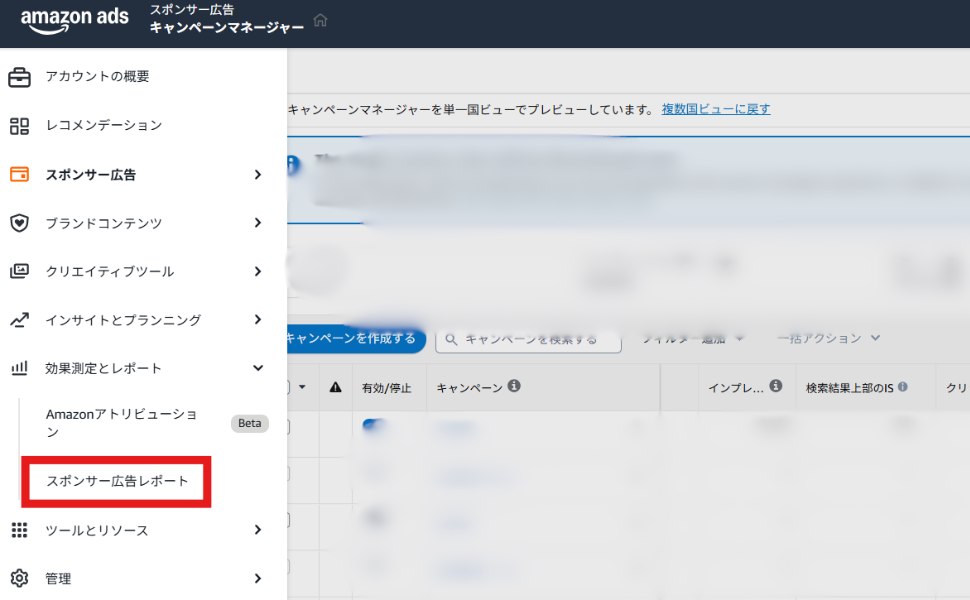Expand the インサイトとプランニング chevron

[x=258, y=320]
